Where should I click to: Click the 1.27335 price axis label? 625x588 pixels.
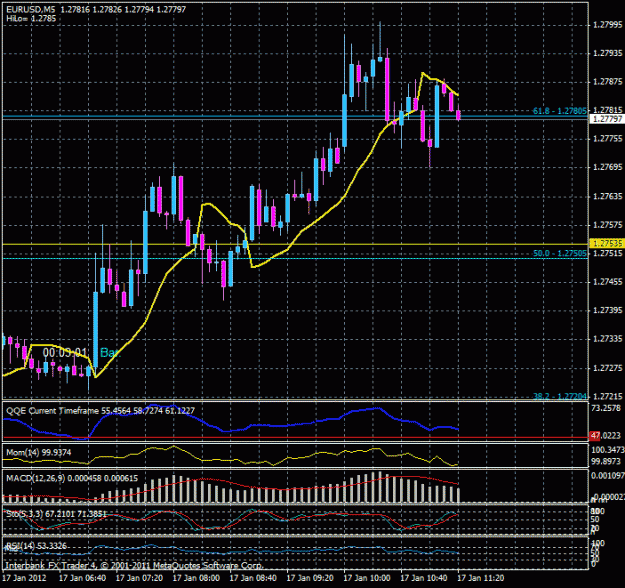pyautogui.click(x=607, y=339)
